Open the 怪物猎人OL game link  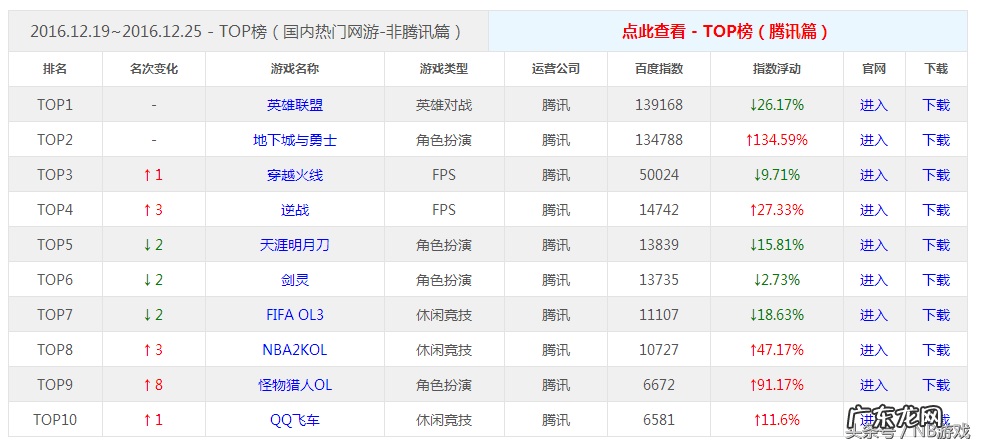(x=295, y=385)
